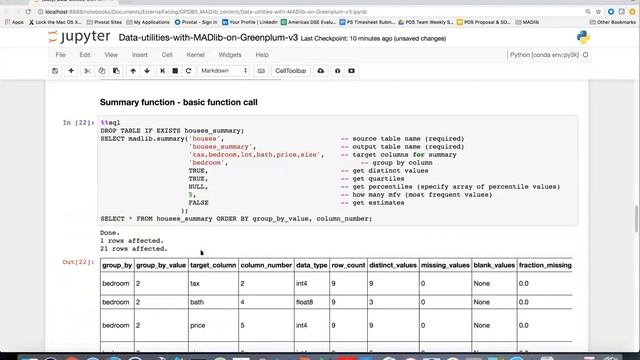Click the group_by column header
The width and height of the screenshot is (640, 360).
(x=117, y=265)
